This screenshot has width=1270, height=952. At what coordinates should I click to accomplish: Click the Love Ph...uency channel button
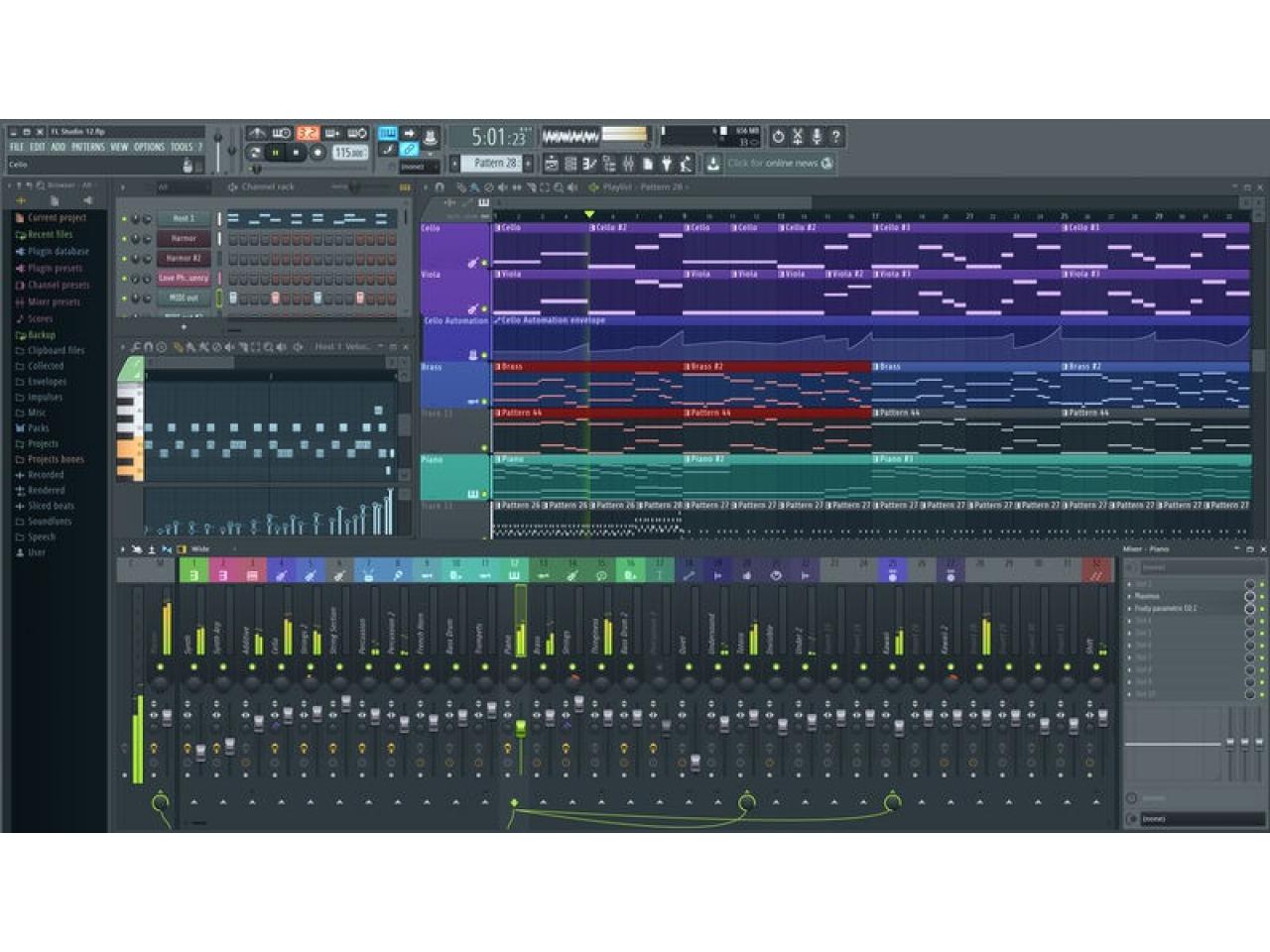coord(184,279)
